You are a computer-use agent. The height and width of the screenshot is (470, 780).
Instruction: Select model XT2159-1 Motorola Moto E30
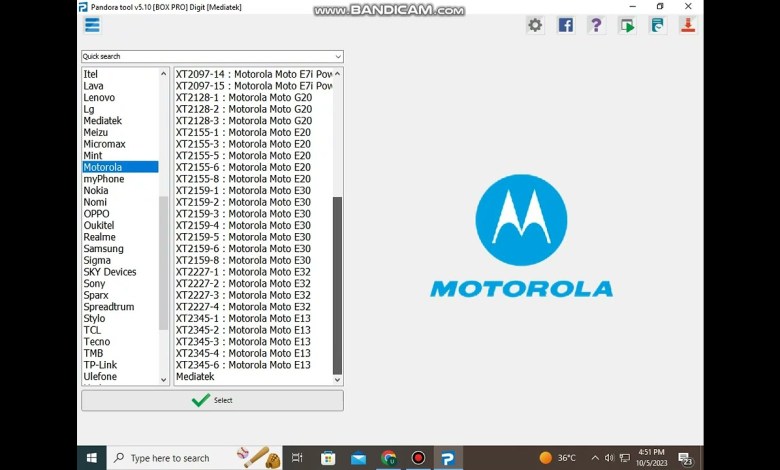pos(243,190)
